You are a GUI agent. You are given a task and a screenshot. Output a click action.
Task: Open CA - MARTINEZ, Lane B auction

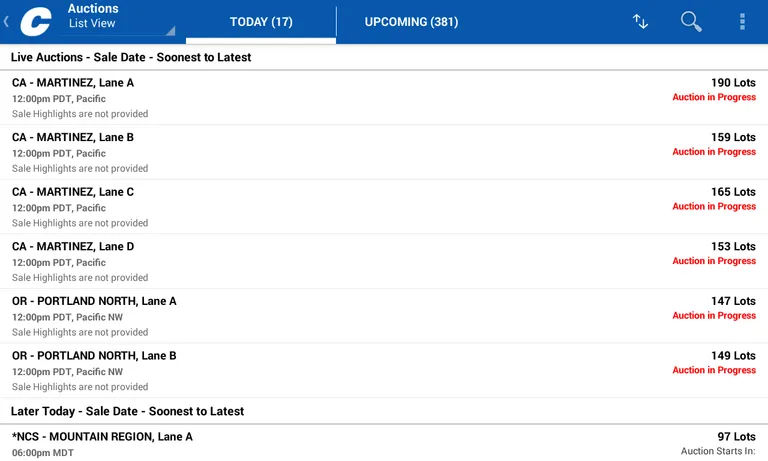tap(384, 152)
